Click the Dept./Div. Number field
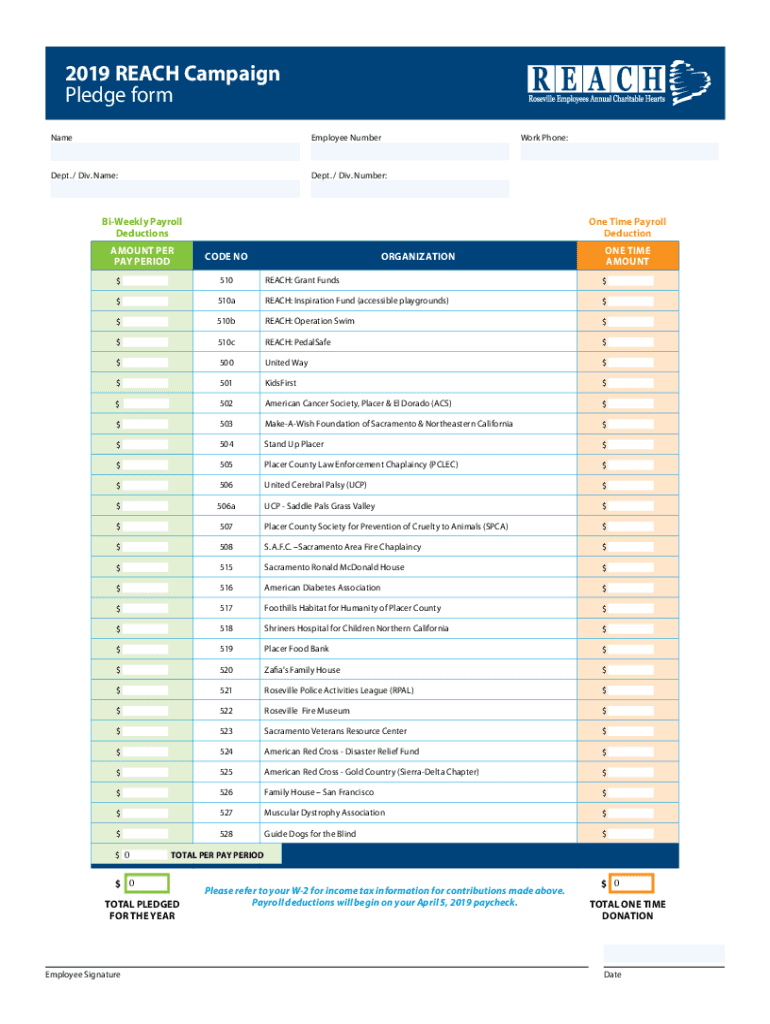 click(409, 189)
